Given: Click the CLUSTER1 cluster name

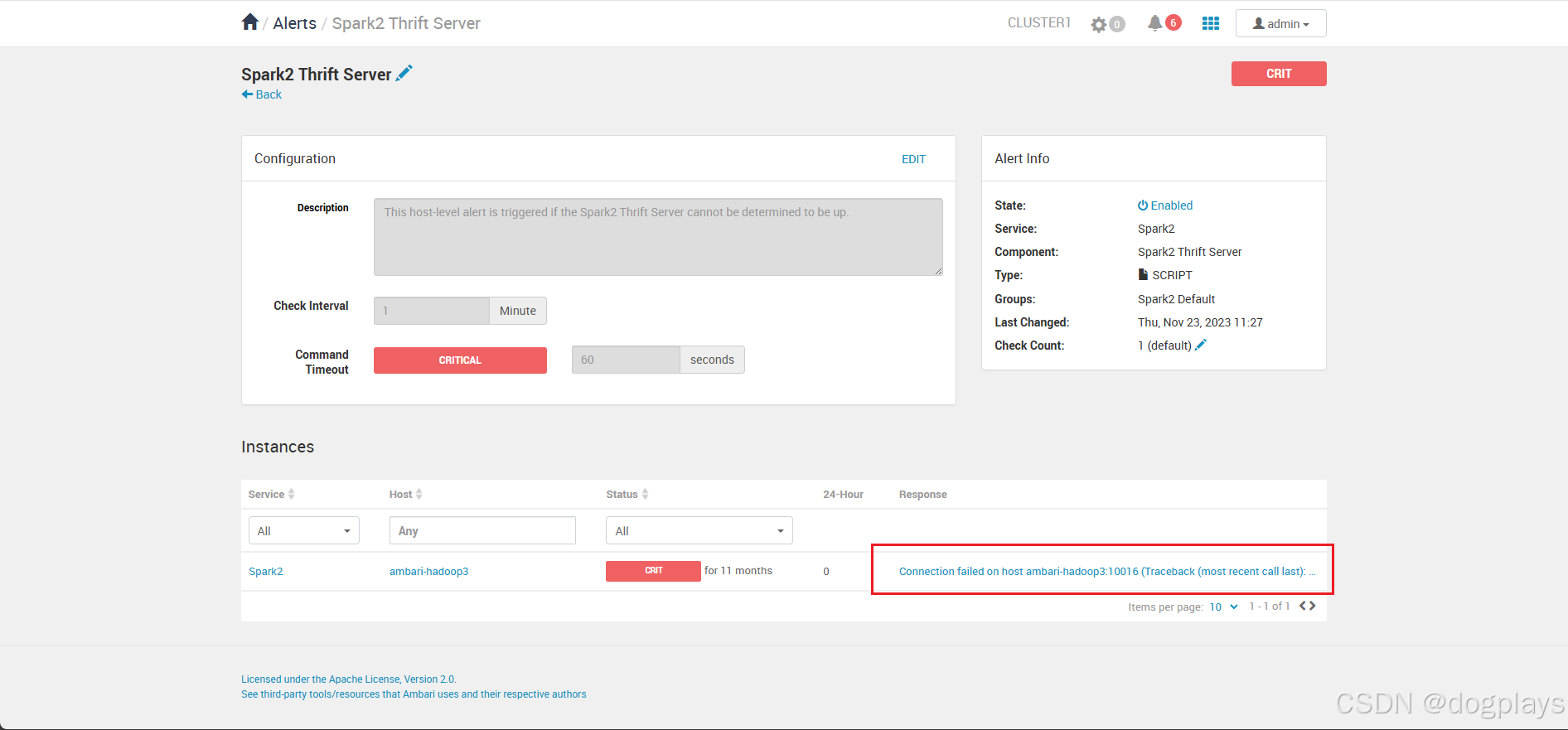Looking at the screenshot, I should [x=1038, y=23].
